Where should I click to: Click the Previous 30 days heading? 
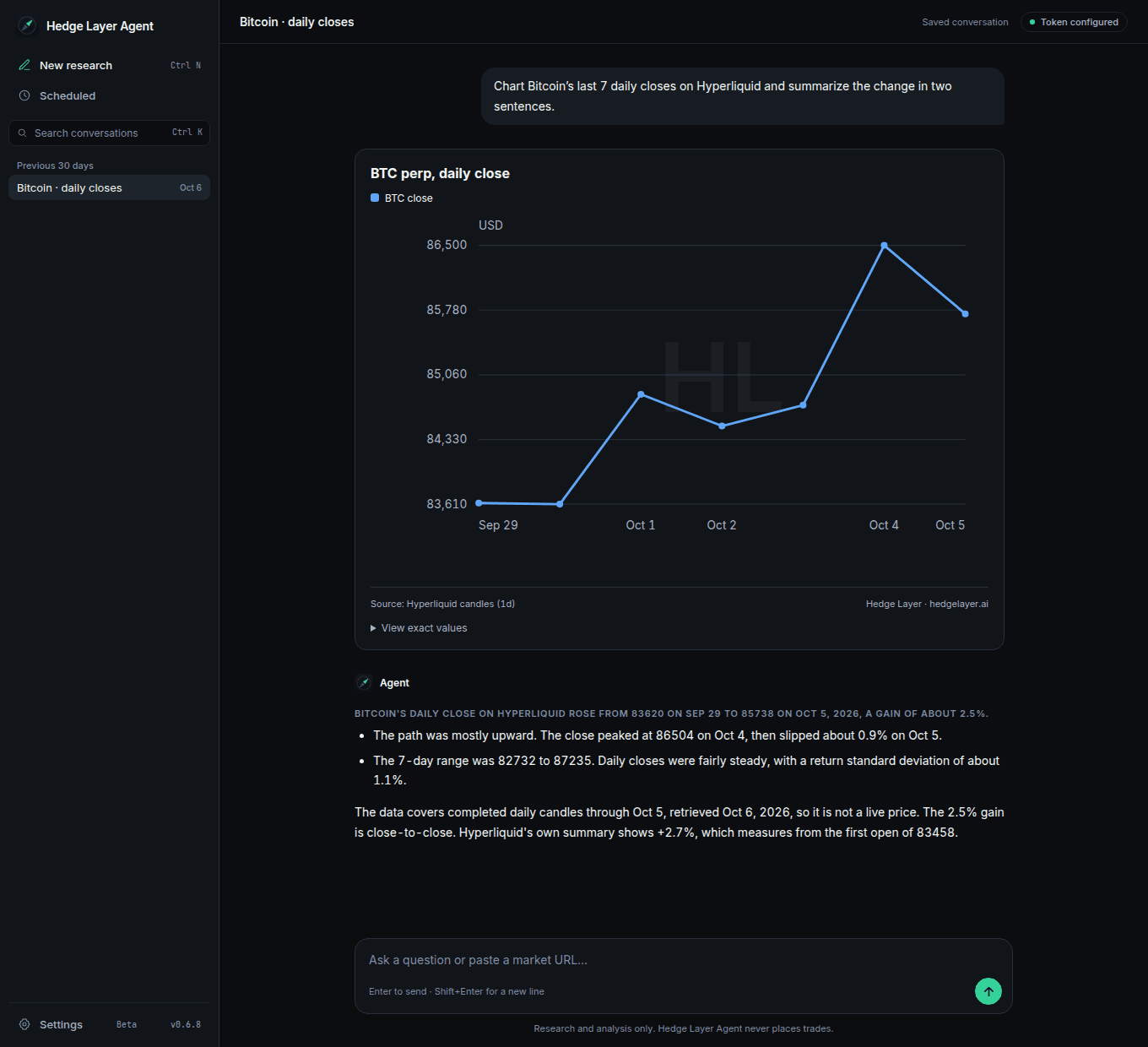click(x=55, y=165)
